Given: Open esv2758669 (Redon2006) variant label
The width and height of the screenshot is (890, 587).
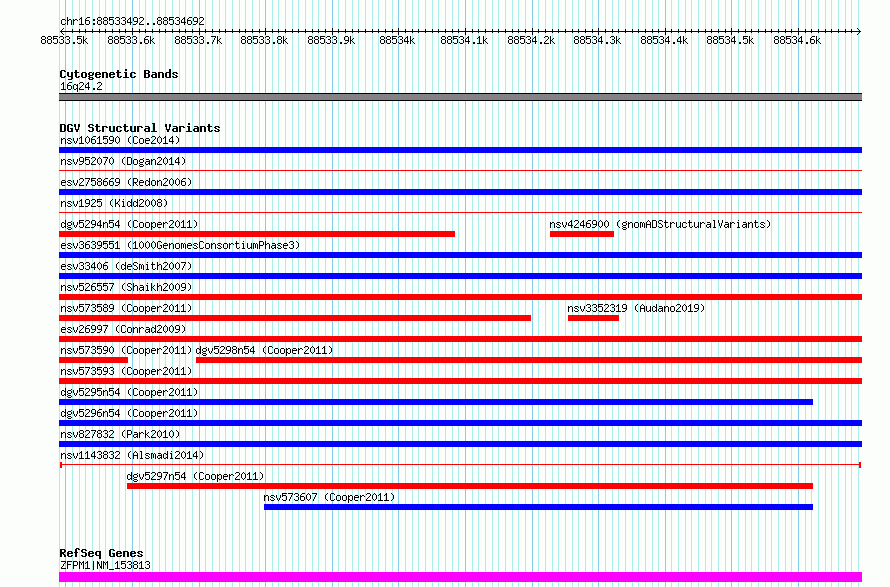Looking at the screenshot, I should (126, 182).
